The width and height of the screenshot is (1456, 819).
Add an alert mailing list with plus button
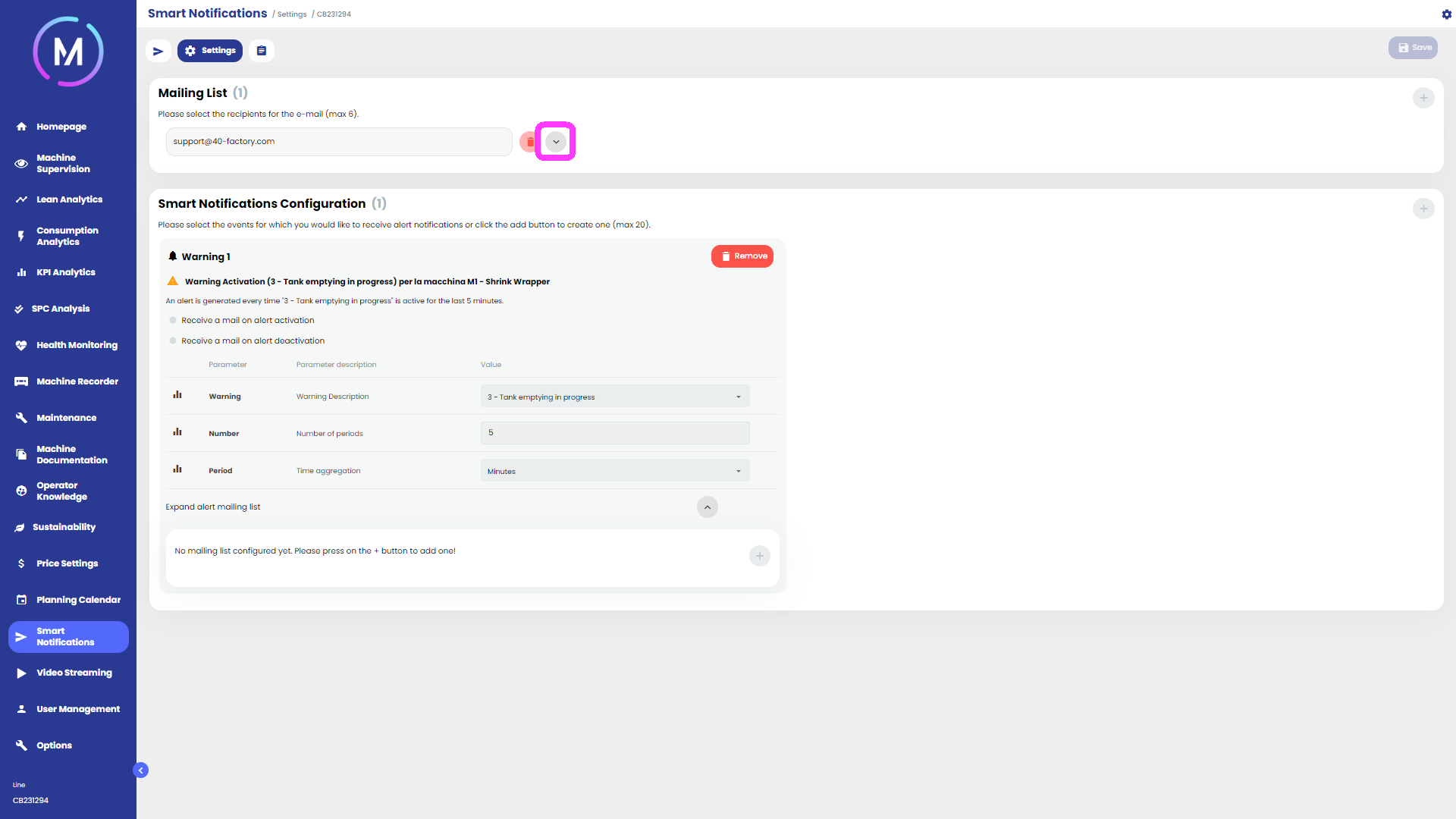pos(759,556)
